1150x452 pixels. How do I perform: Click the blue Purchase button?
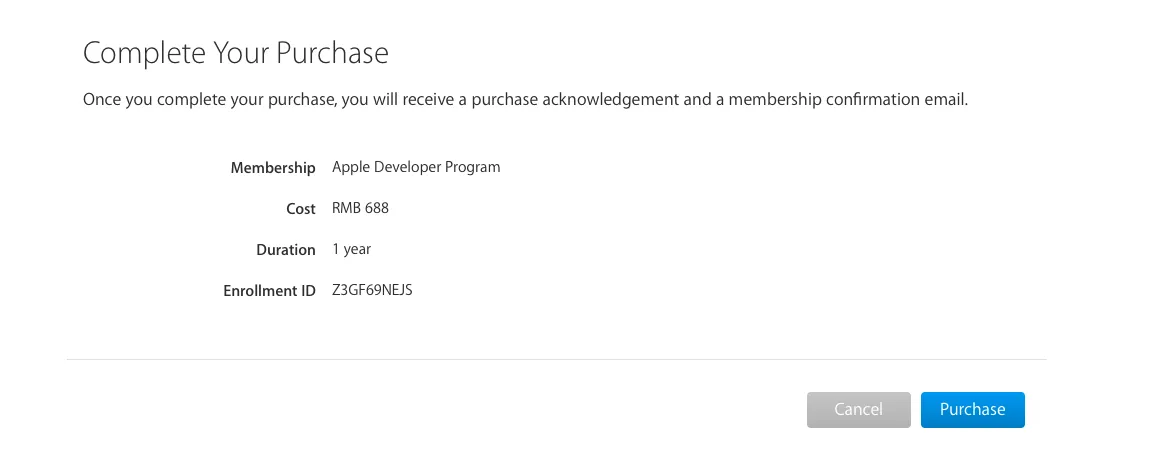(973, 409)
